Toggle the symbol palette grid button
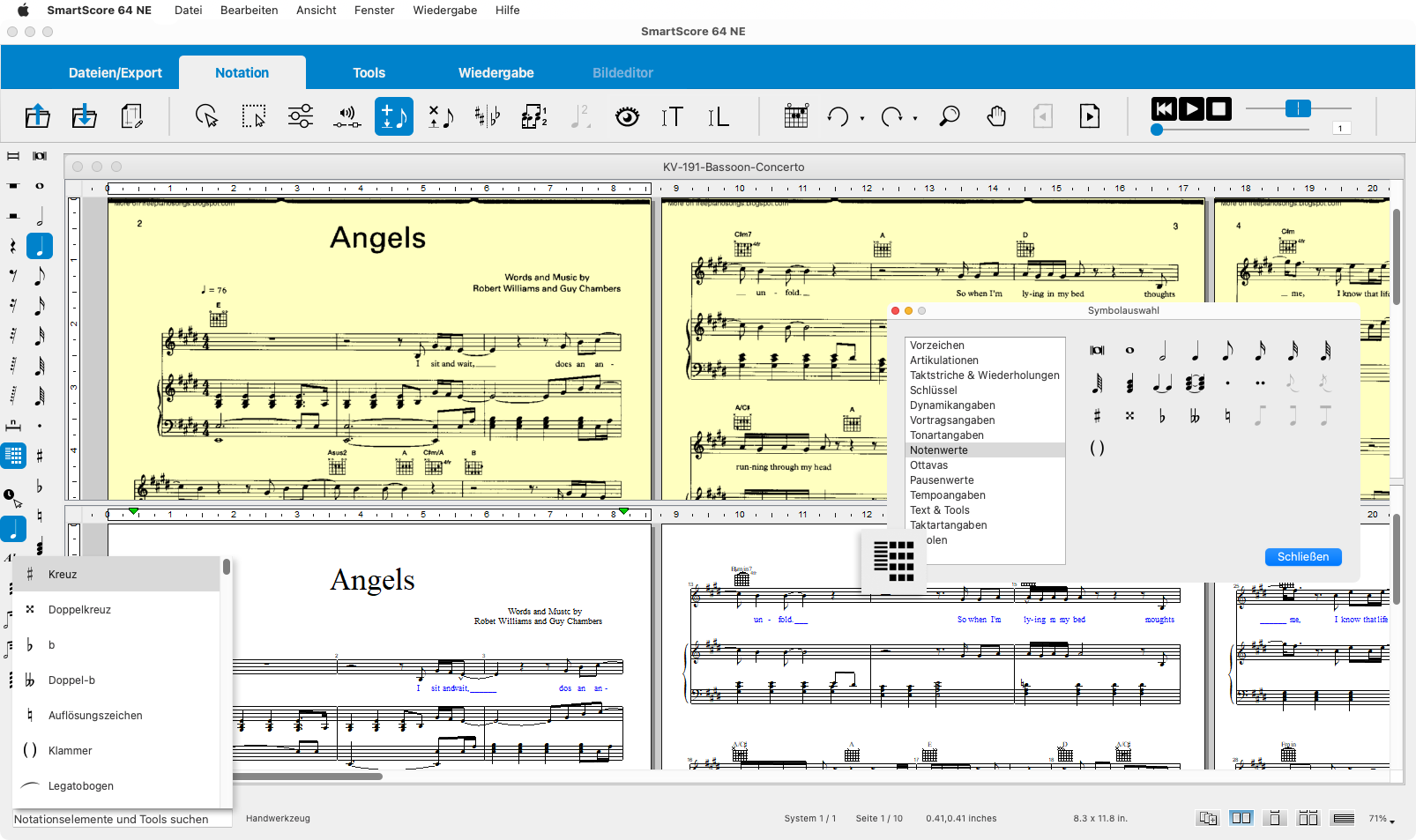This screenshot has height=840, width=1416. click(14, 456)
